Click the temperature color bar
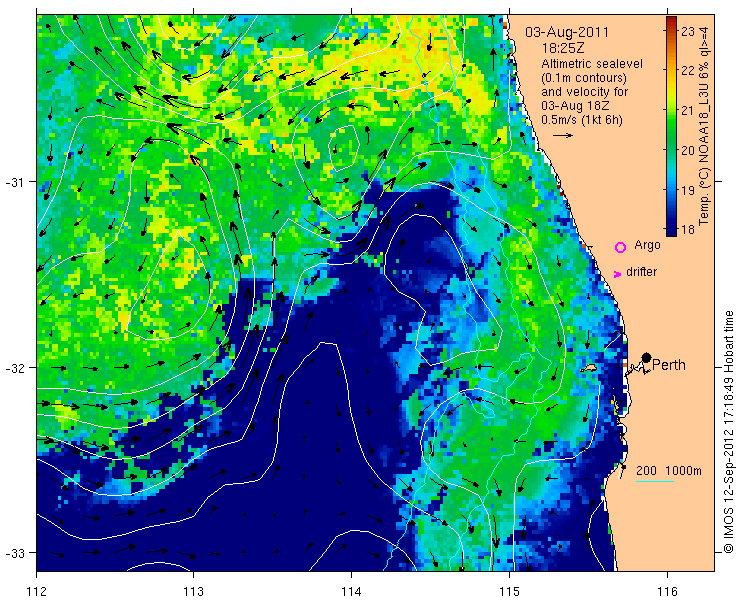Image resolution: width=740 pixels, height=600 pixels. click(x=671, y=126)
